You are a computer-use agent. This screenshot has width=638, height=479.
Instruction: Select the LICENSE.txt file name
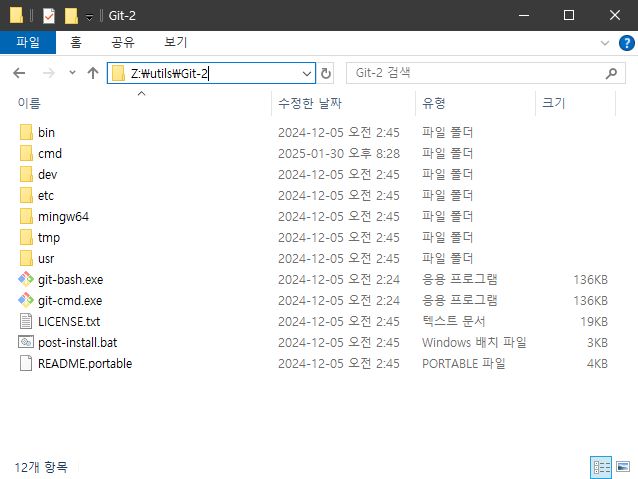pyautogui.click(x=69, y=322)
